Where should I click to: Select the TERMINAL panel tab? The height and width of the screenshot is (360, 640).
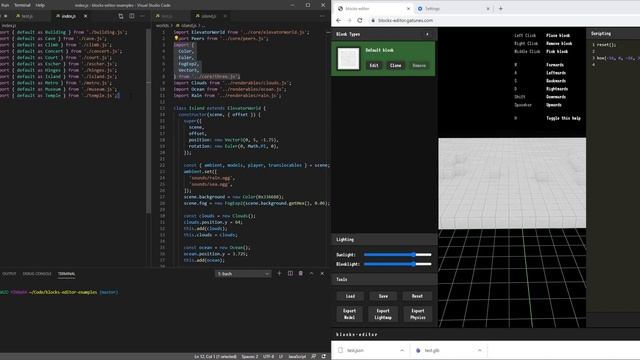pos(67,274)
